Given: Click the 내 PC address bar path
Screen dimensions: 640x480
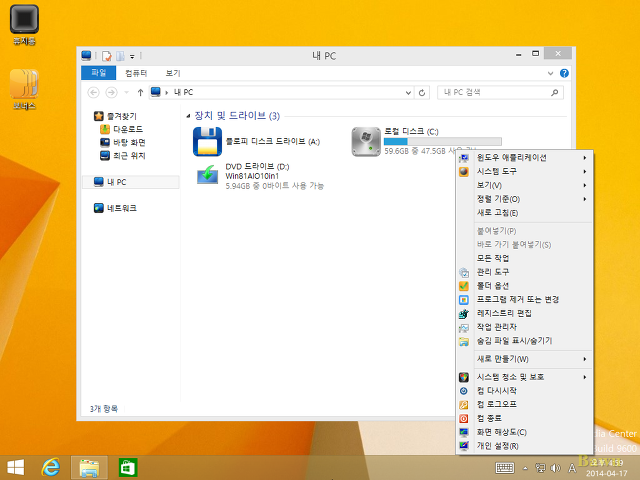Looking at the screenshot, I should tap(184, 92).
